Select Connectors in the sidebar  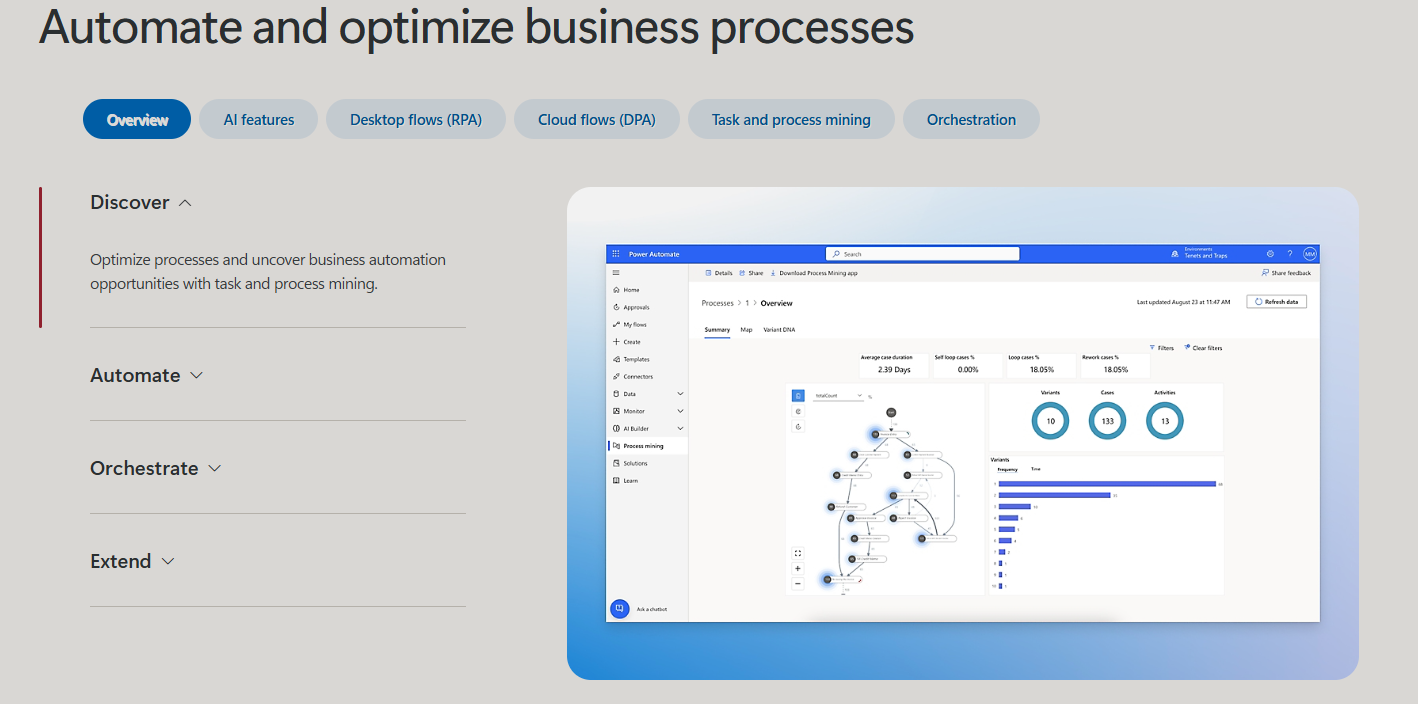(639, 376)
